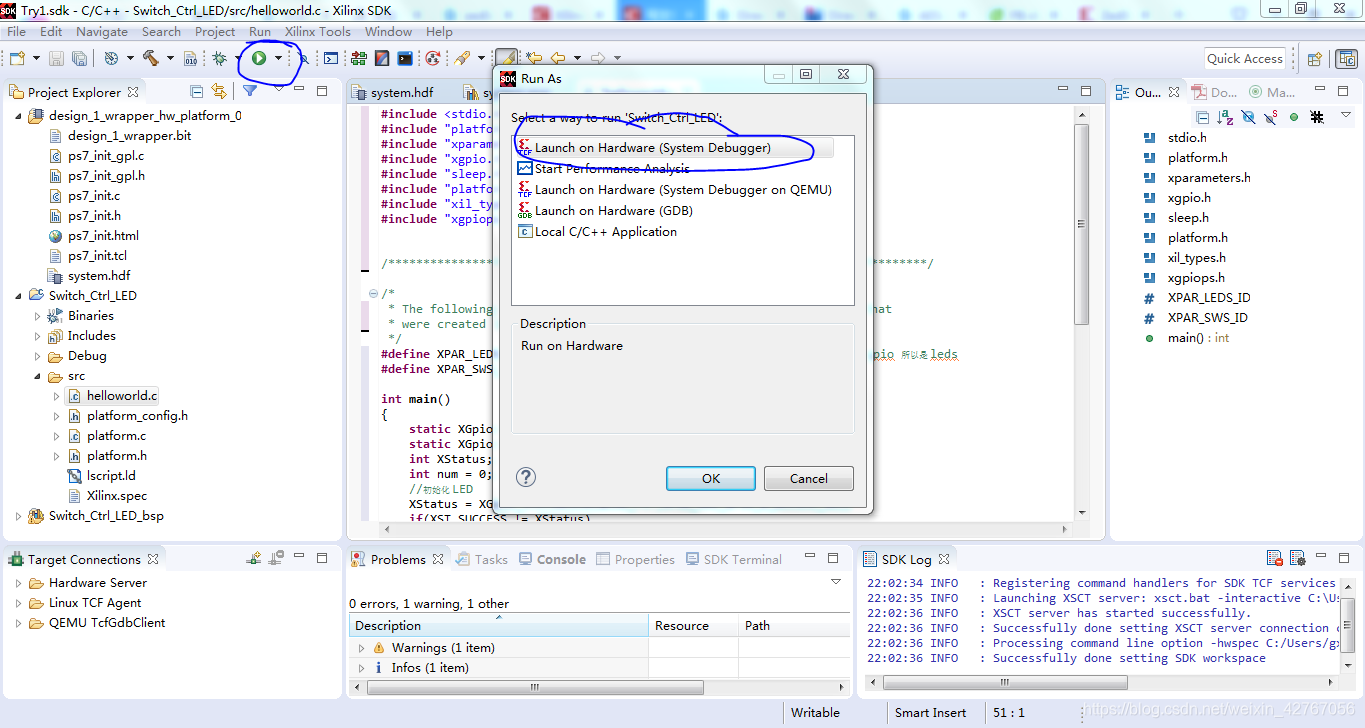Click the Debug bug icon in toolbar
This screenshot has width=1365, height=728.
pos(219,58)
